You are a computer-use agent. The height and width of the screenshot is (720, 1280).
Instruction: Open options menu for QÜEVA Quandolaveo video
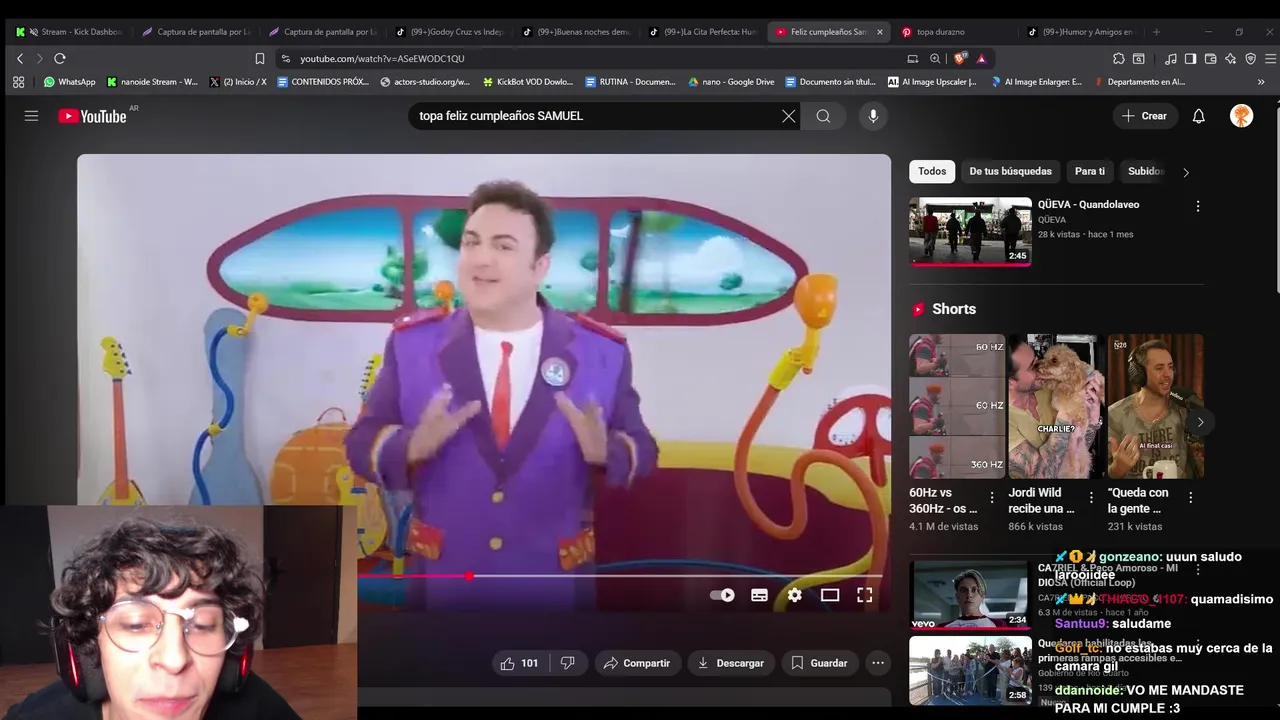(x=1197, y=206)
